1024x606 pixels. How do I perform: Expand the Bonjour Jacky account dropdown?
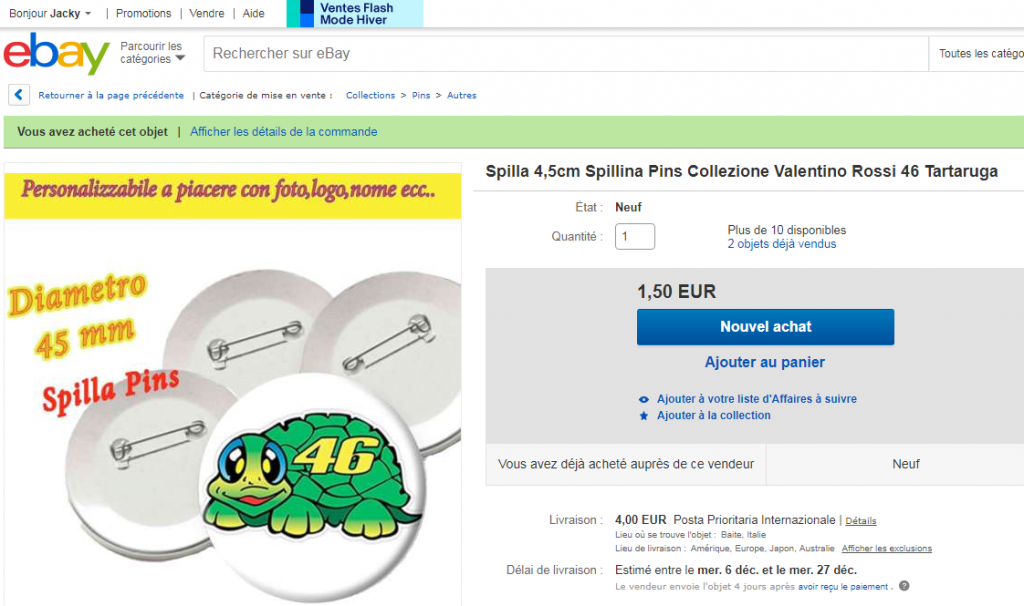[x=50, y=13]
